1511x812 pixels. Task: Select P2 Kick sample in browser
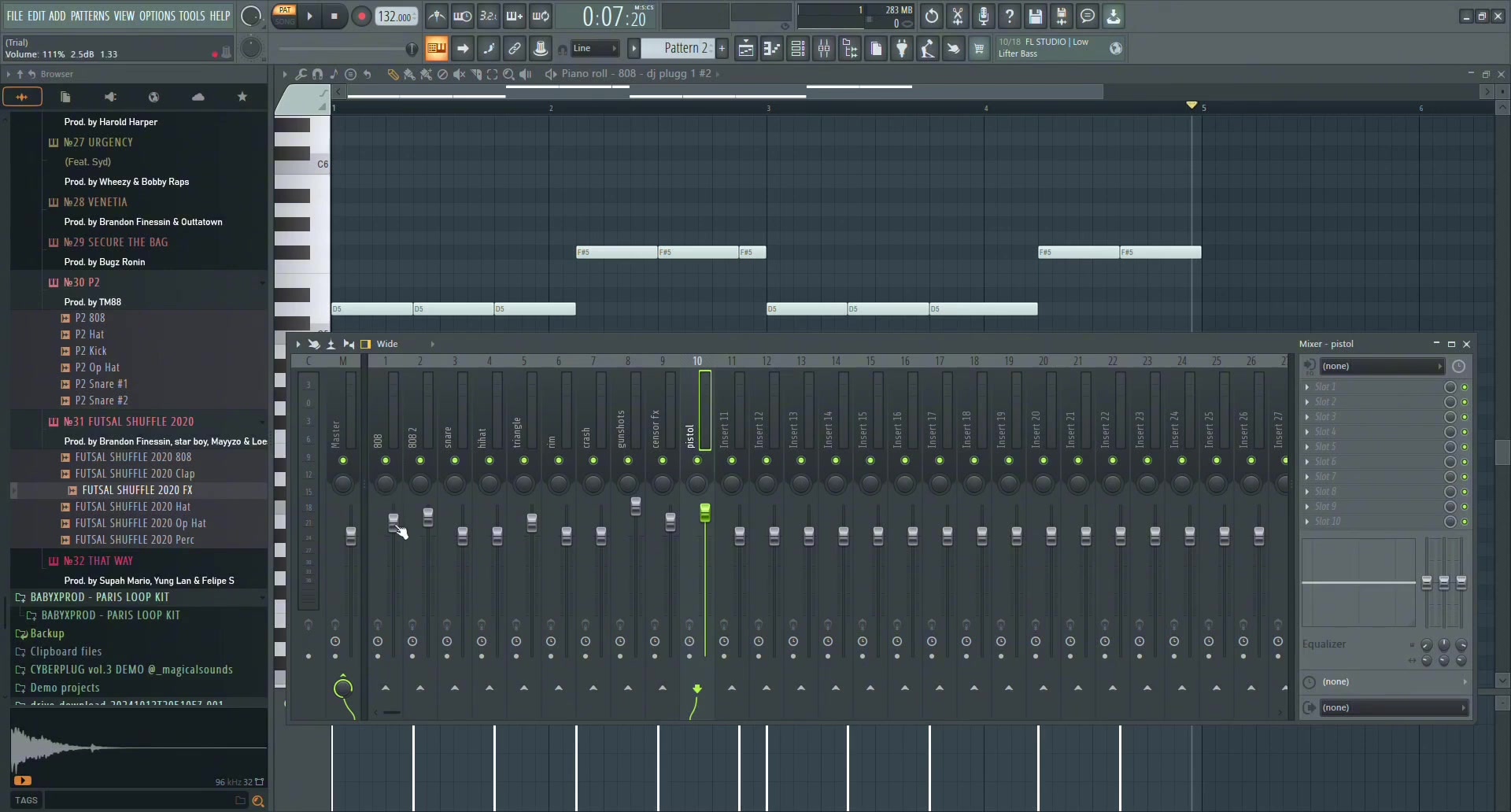(x=91, y=351)
